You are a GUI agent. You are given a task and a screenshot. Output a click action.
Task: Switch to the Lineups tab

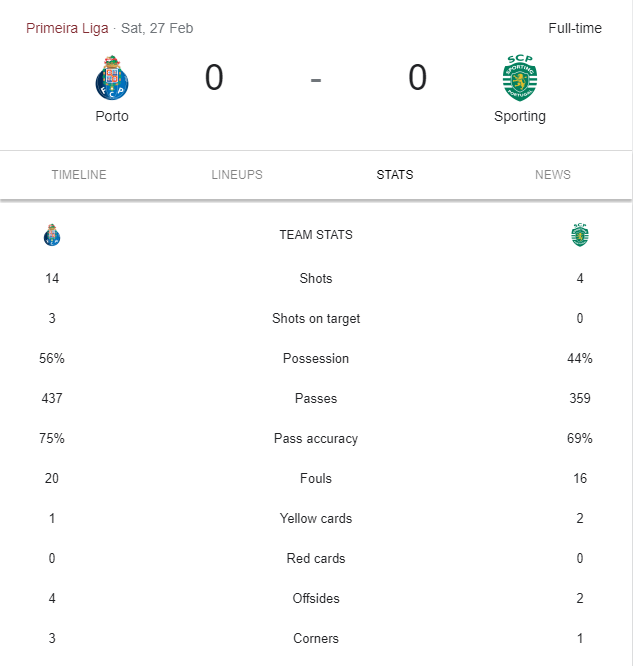pyautogui.click(x=237, y=175)
